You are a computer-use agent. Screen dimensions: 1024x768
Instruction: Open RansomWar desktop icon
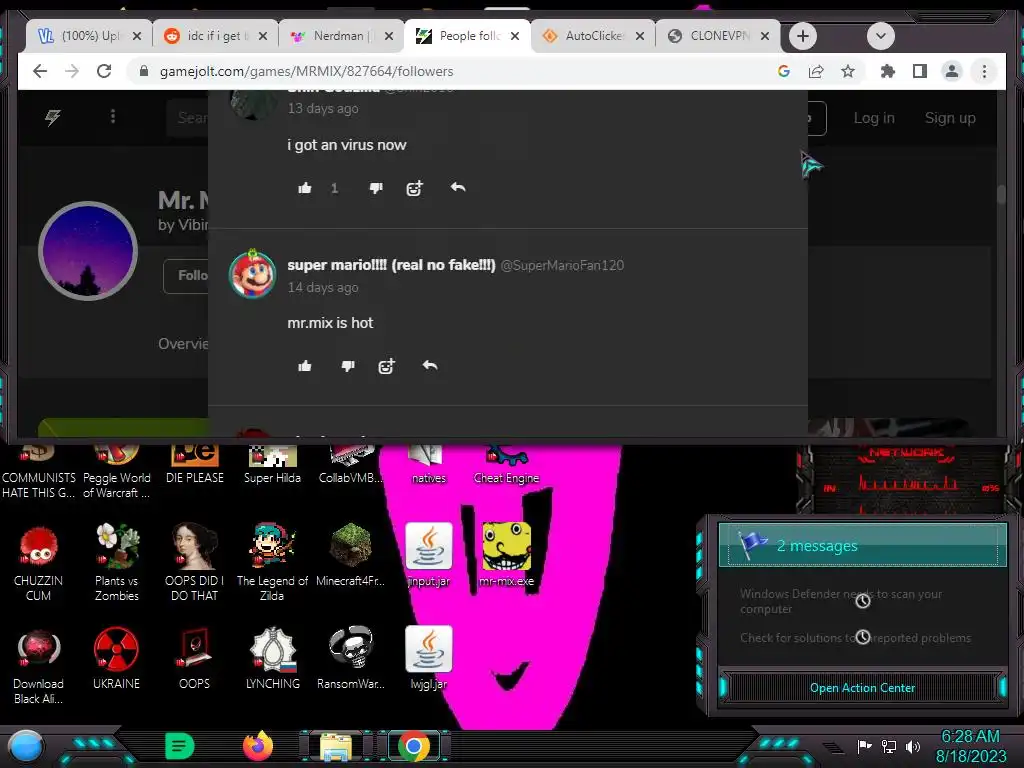pos(351,658)
